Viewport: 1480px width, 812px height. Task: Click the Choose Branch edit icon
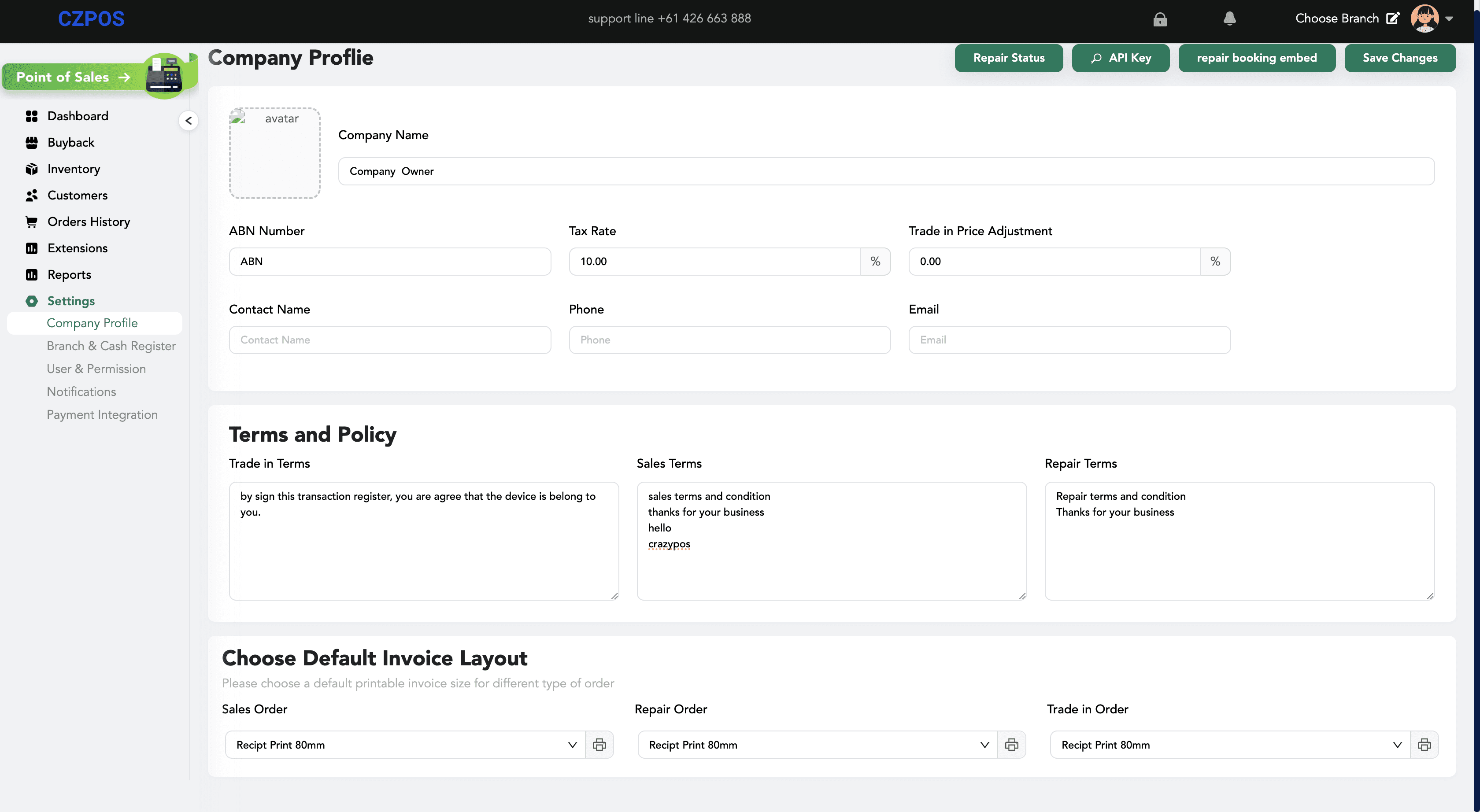[x=1392, y=18]
